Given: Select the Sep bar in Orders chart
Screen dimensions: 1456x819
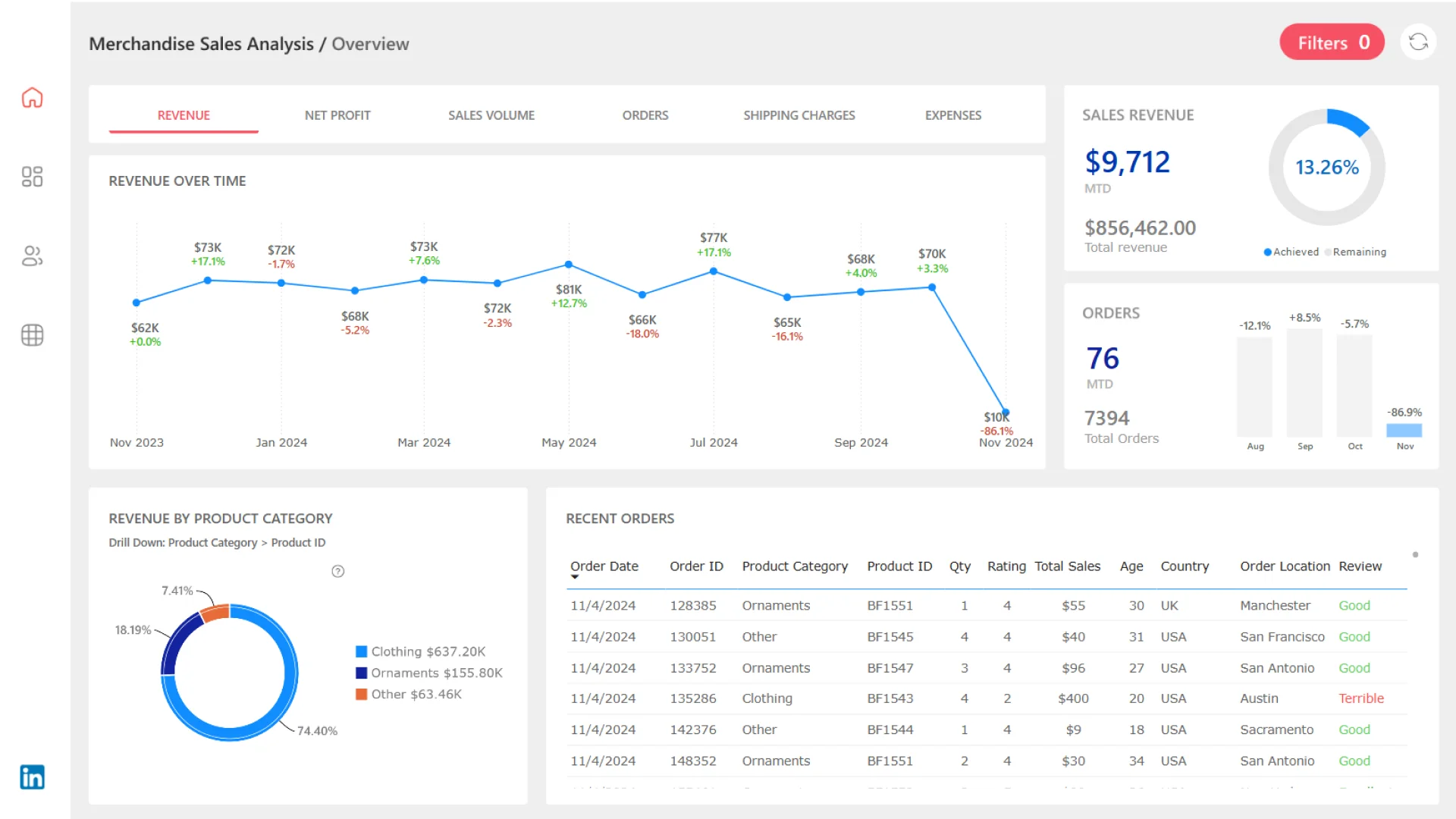Looking at the screenshot, I should tap(1304, 383).
